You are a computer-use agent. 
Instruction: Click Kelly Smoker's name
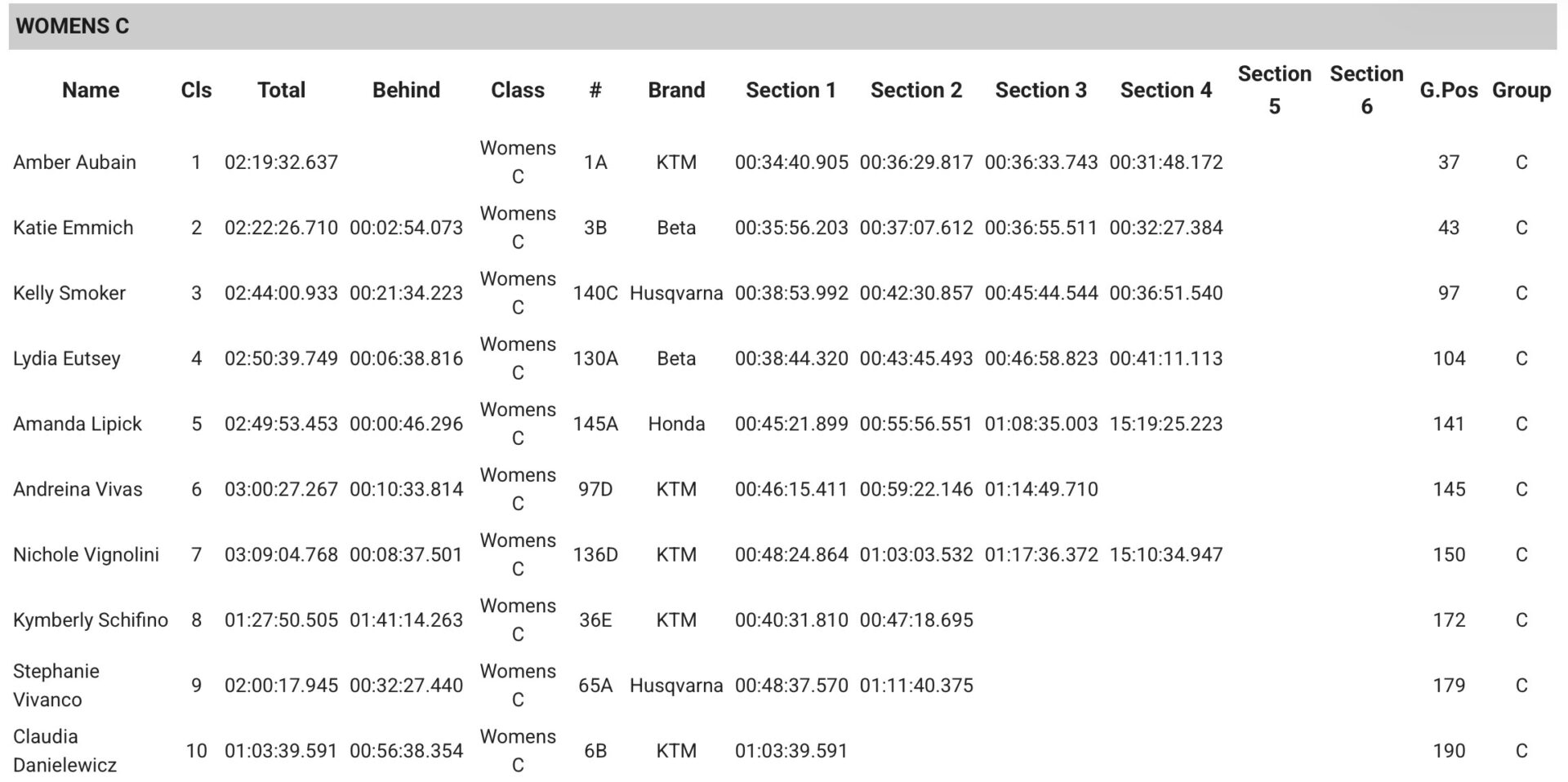[69, 293]
